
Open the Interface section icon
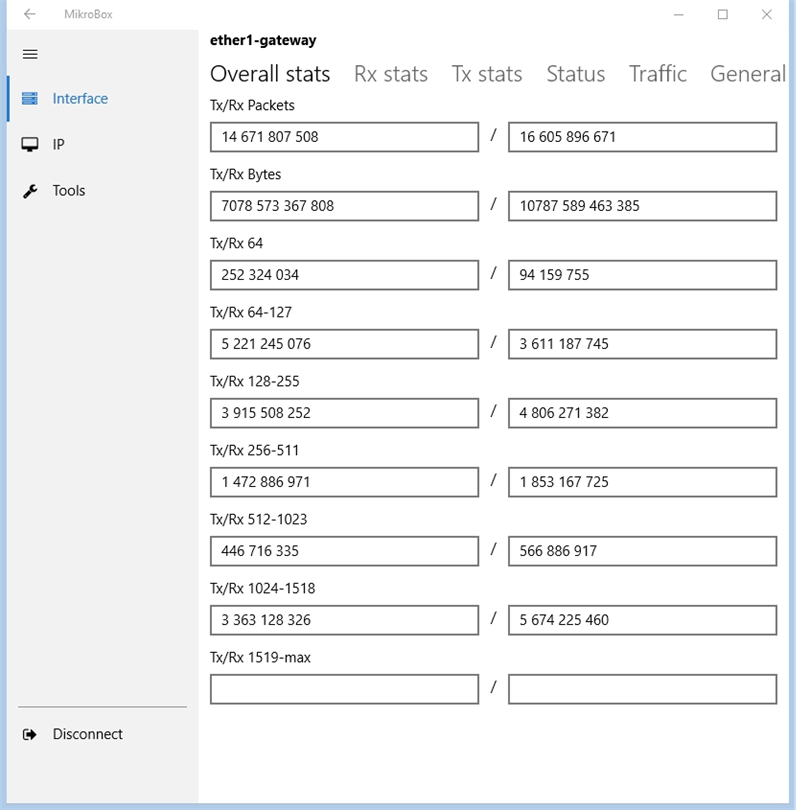click(30, 99)
